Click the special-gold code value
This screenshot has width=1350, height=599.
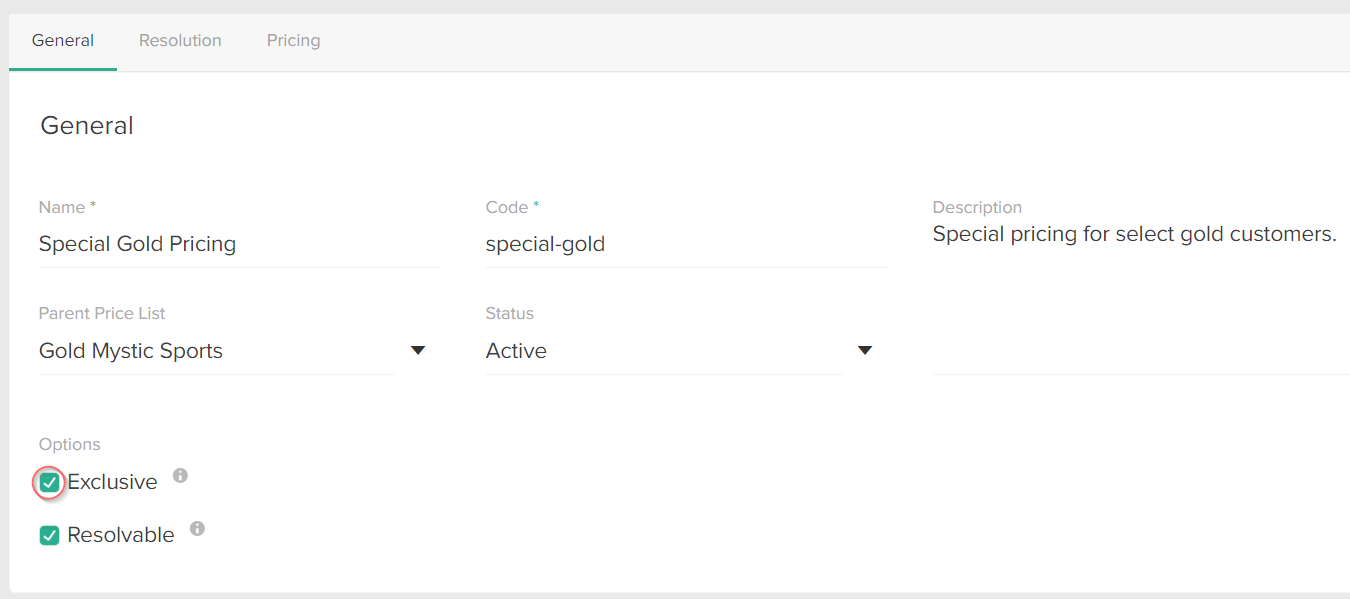coord(545,243)
